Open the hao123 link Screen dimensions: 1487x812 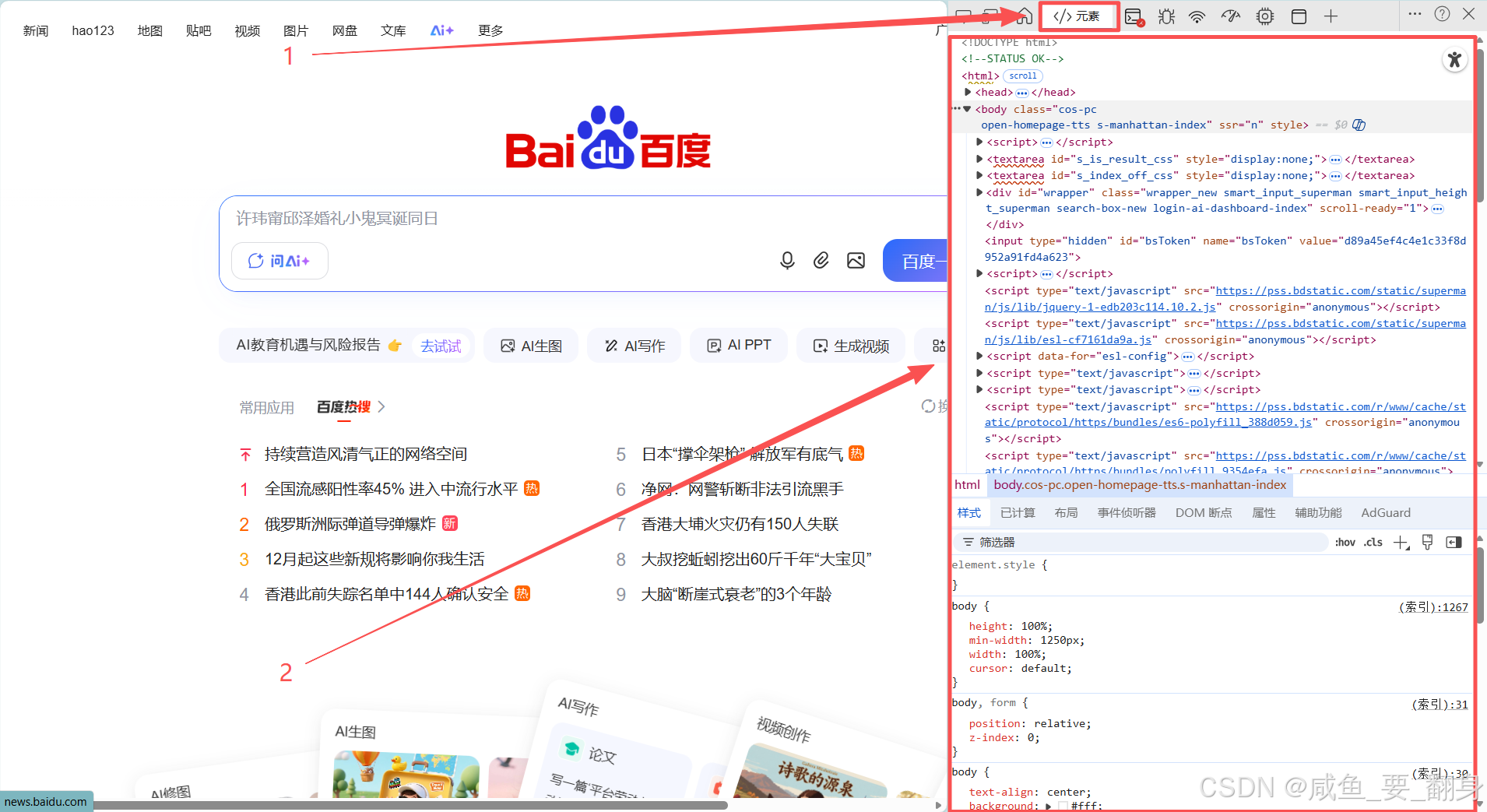tap(93, 30)
